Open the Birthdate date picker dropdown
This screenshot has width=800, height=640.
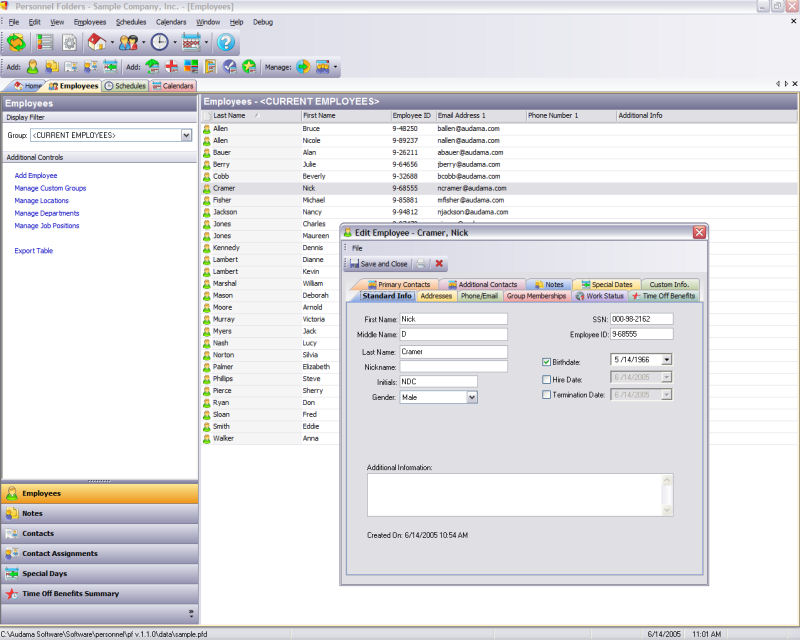point(666,360)
